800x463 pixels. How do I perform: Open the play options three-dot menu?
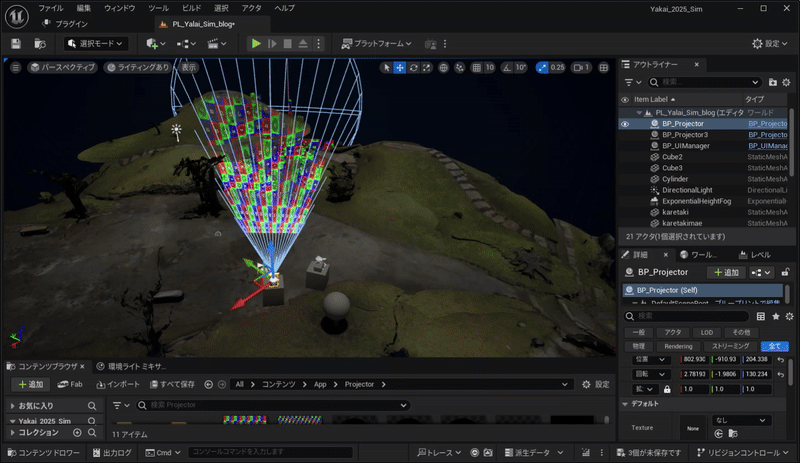click(318, 44)
